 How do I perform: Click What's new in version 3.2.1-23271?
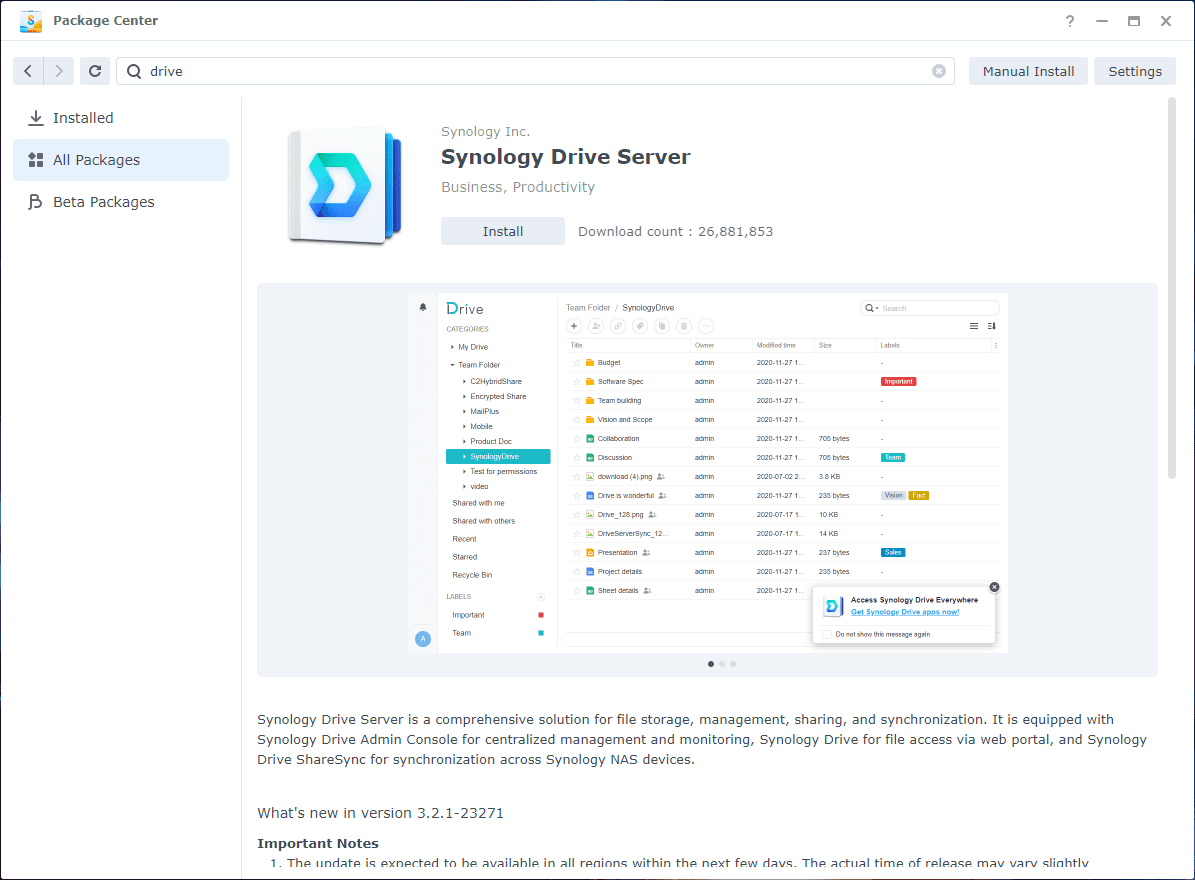click(x=380, y=813)
